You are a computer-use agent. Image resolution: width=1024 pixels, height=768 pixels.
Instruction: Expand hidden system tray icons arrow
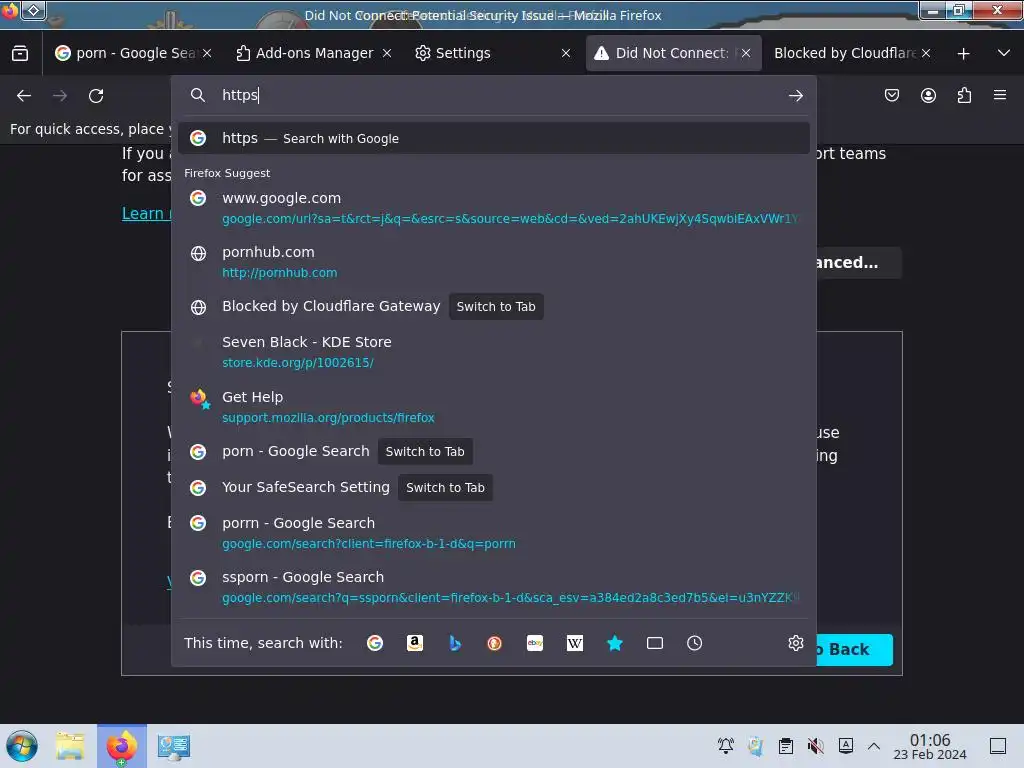coord(874,746)
